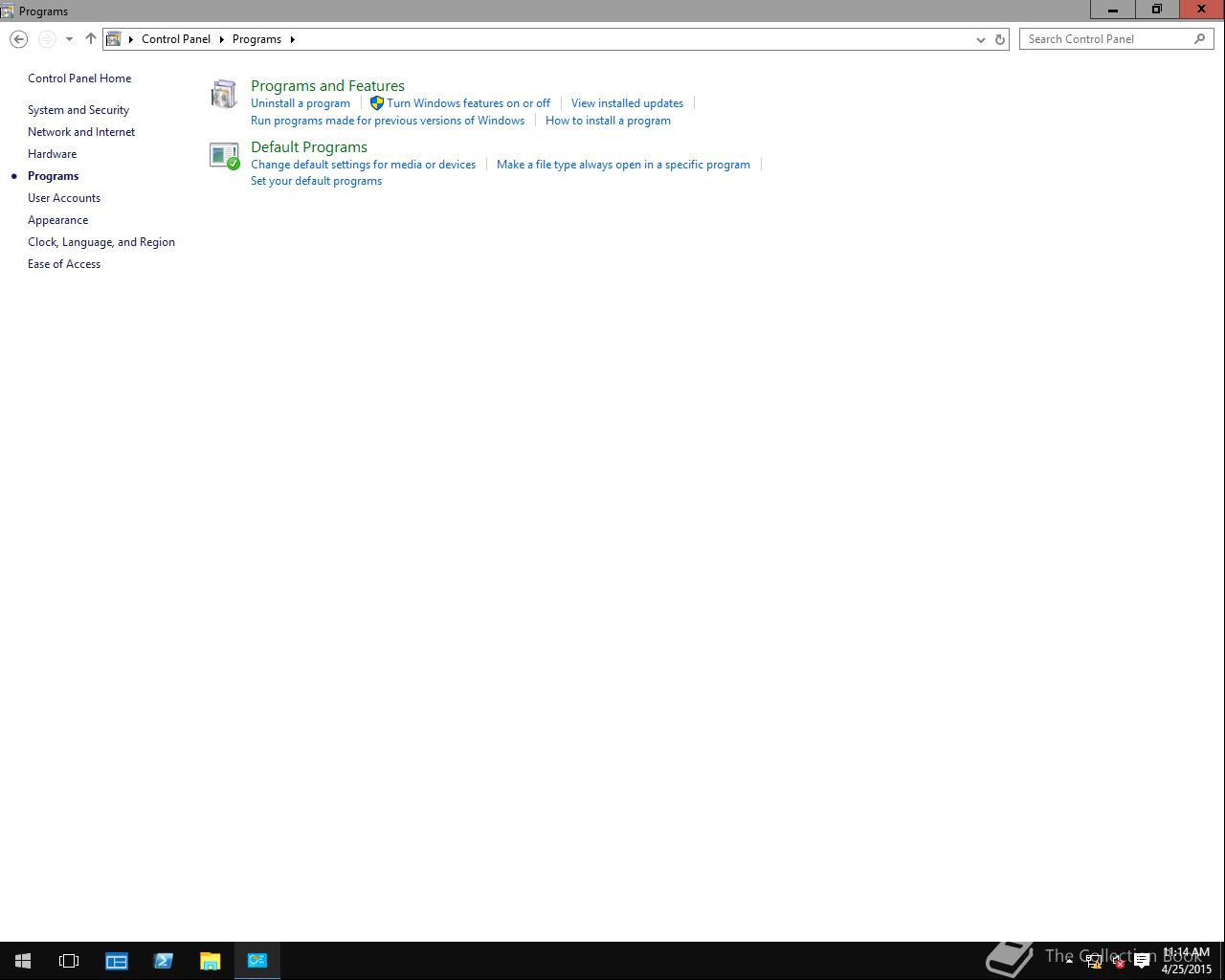Open Network and Internet category
This screenshot has width=1225, height=980.
[81, 132]
